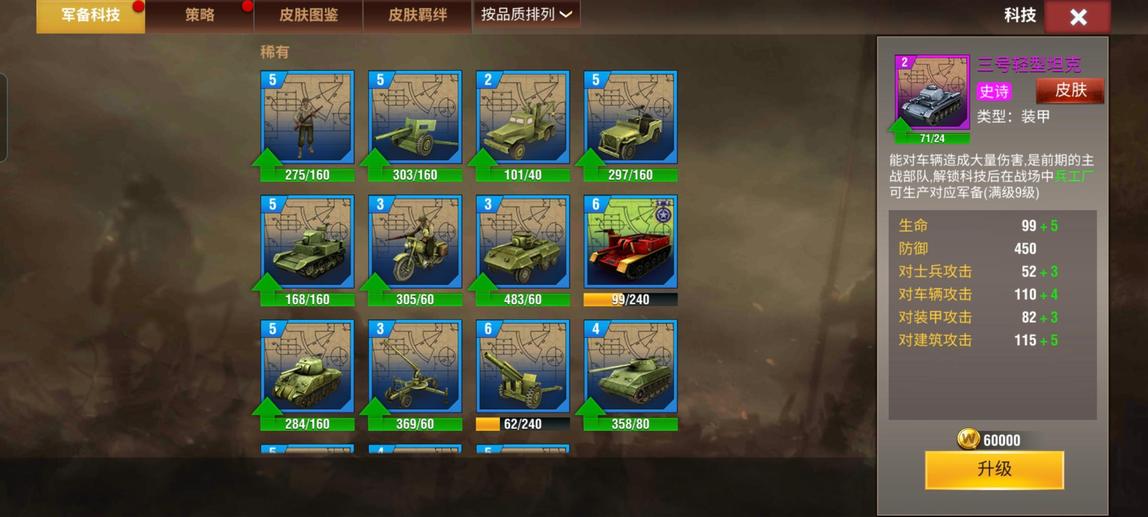Click the 99/240 orange progress bar

[630, 300]
